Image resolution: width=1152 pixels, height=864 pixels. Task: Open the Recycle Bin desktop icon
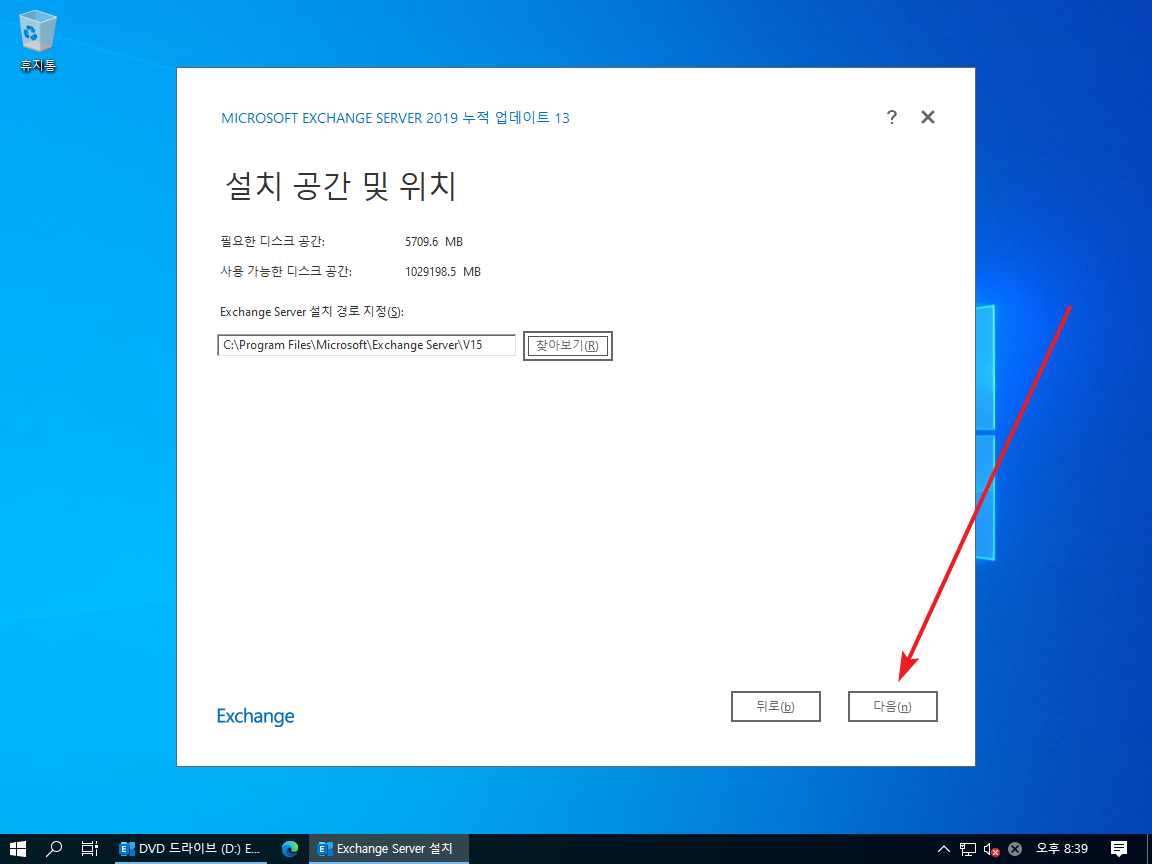(x=37, y=41)
